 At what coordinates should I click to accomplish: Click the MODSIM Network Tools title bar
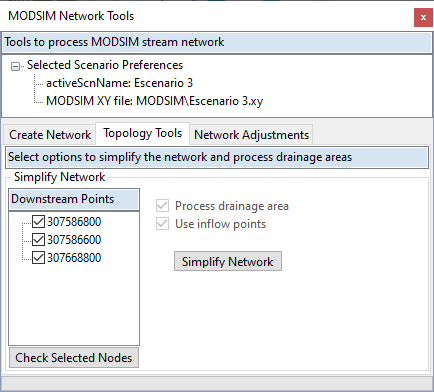pyautogui.click(x=207, y=16)
